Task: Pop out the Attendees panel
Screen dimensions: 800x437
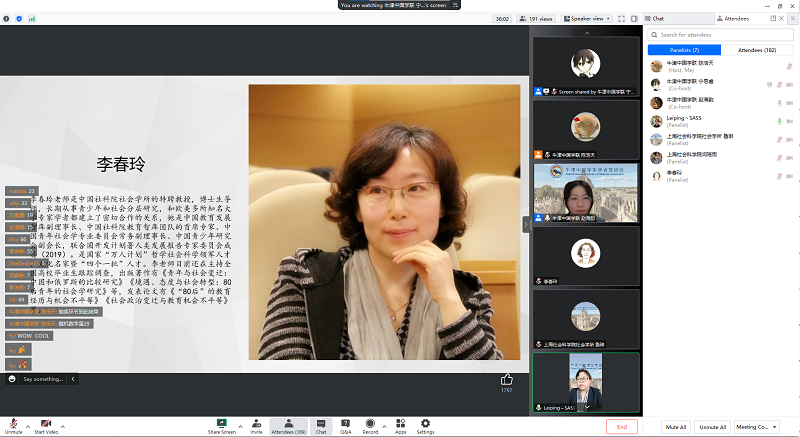Action: point(773,18)
